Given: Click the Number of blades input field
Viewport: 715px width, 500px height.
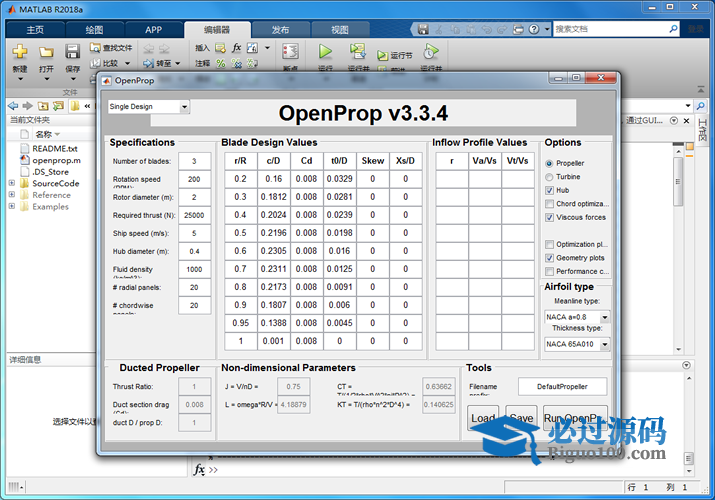Looking at the screenshot, I should tap(194, 161).
